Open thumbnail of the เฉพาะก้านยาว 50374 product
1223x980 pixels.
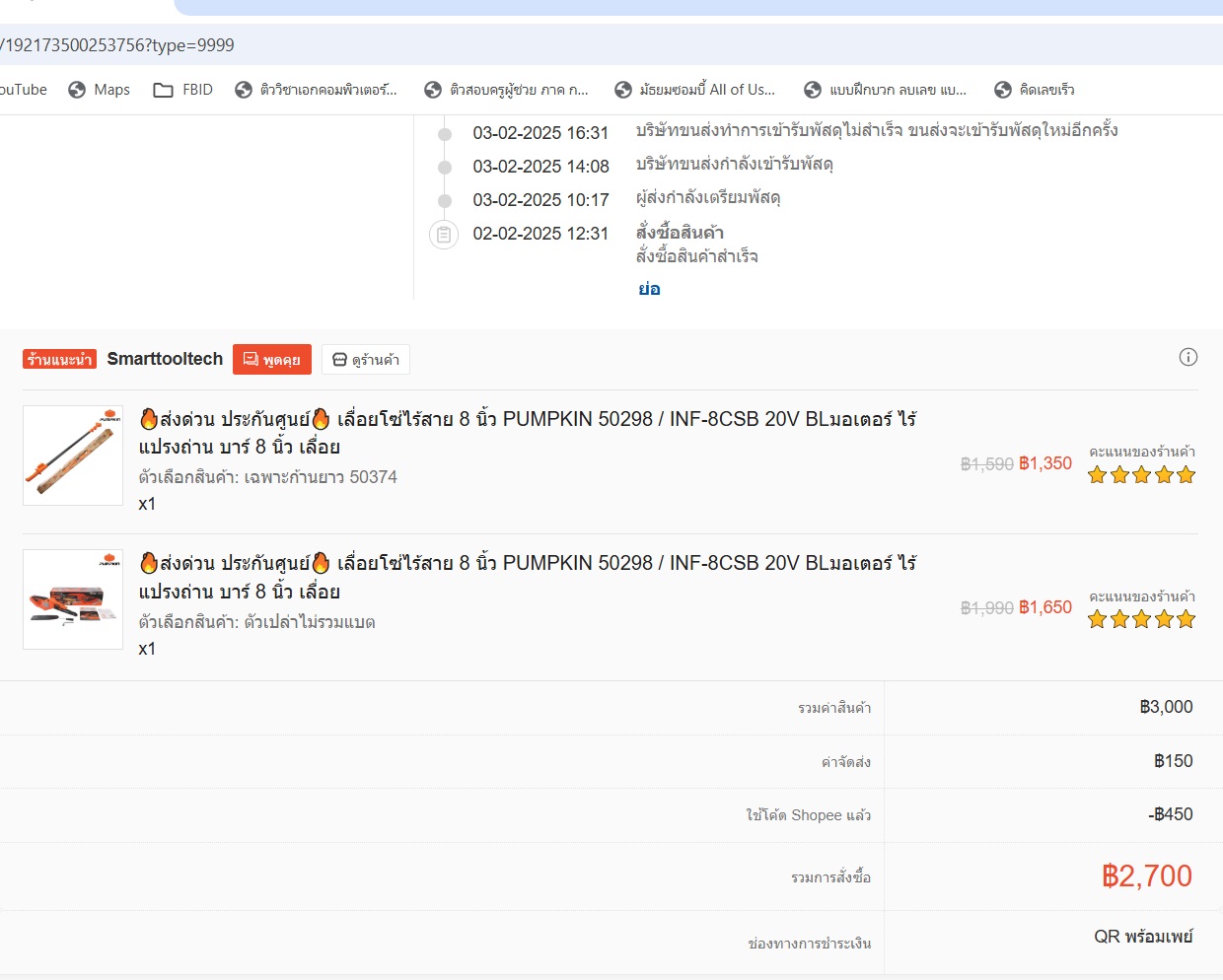[73, 455]
